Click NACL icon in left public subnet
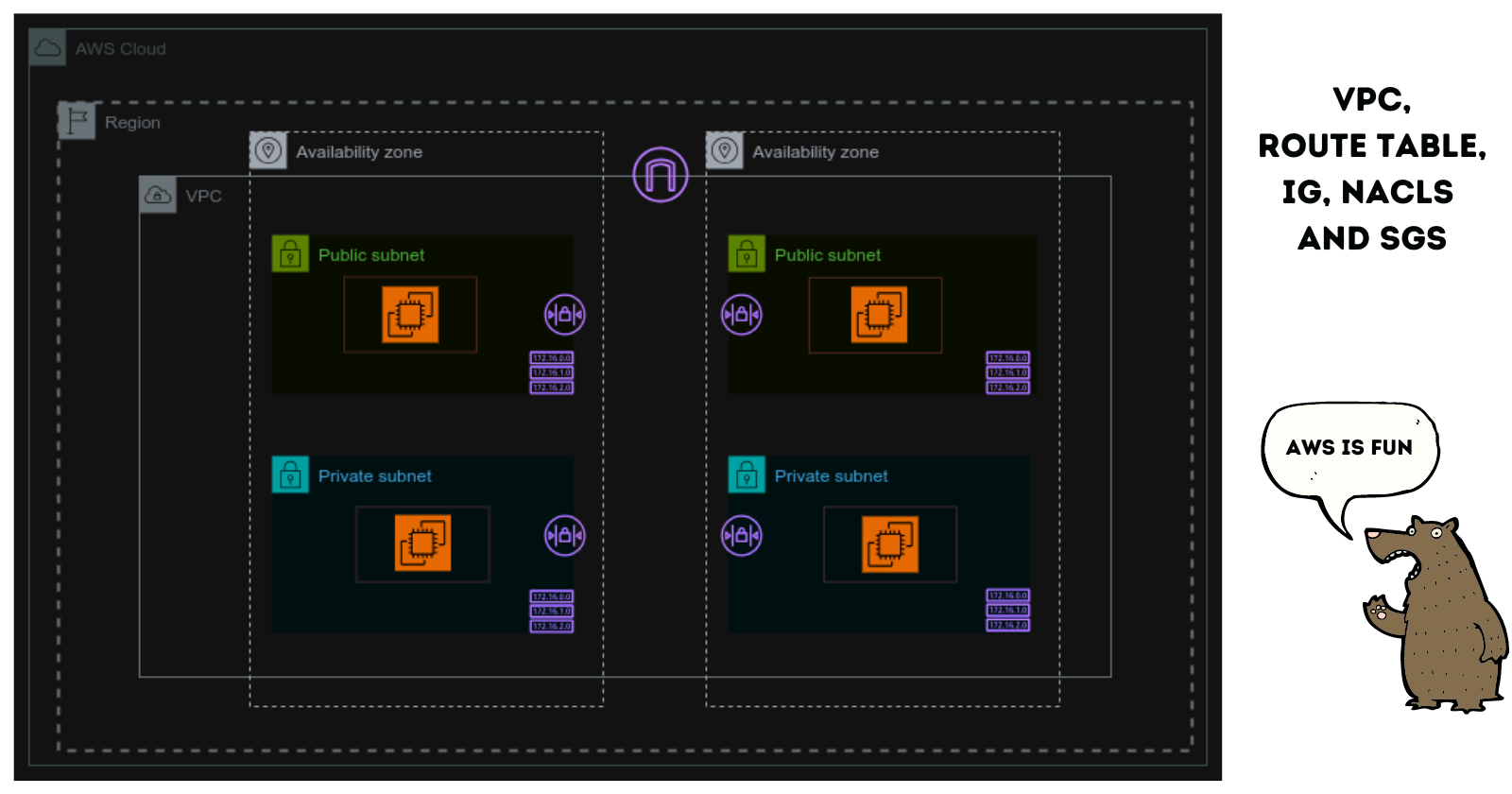This screenshot has height=794, width=1512. 565,315
